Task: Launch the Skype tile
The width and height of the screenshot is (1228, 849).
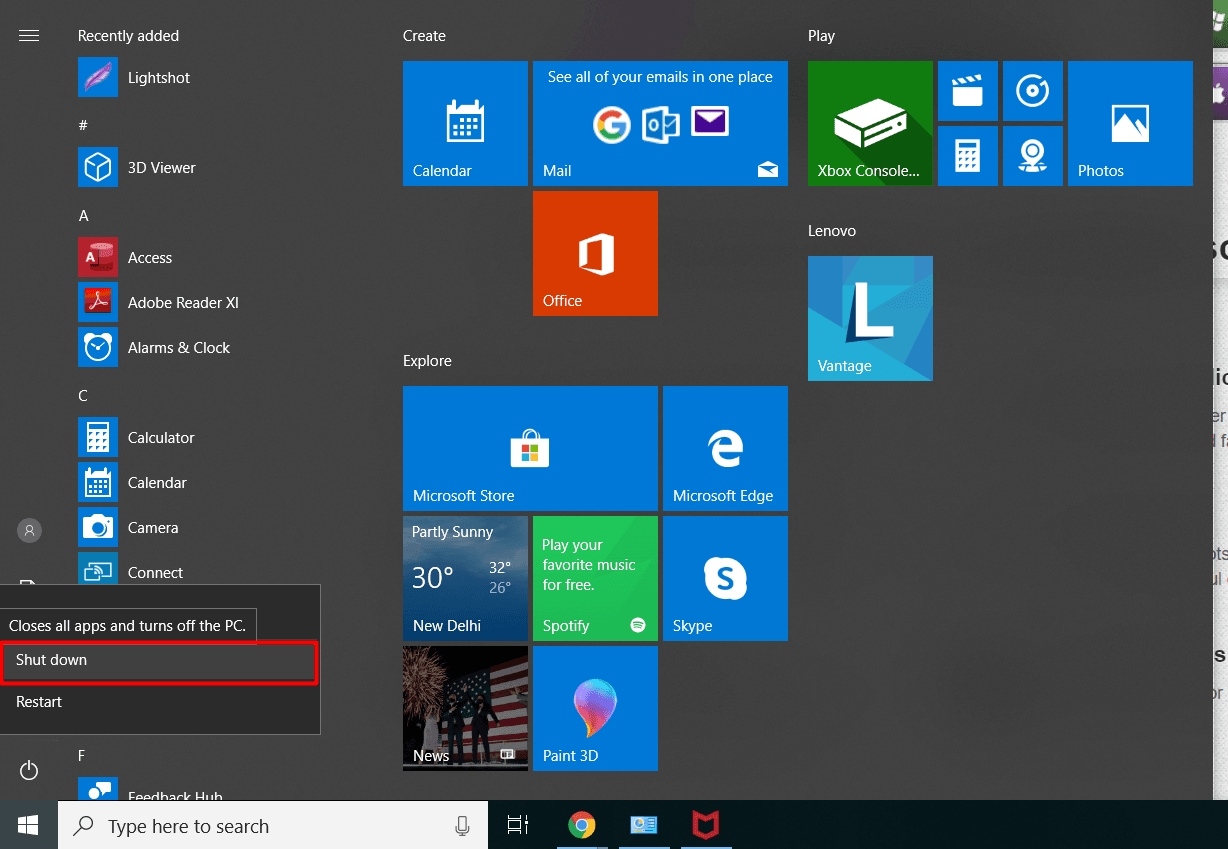Action: point(725,578)
